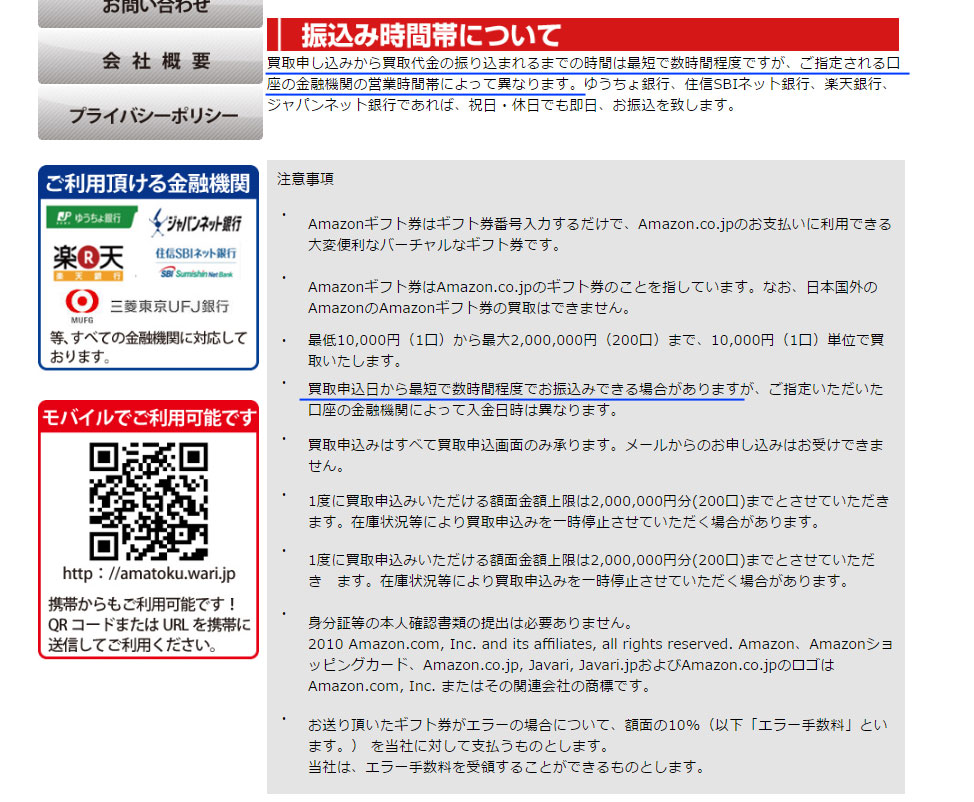This screenshot has height=802, width=974.
Task: Click the mobile QR code image
Action: click(x=148, y=501)
